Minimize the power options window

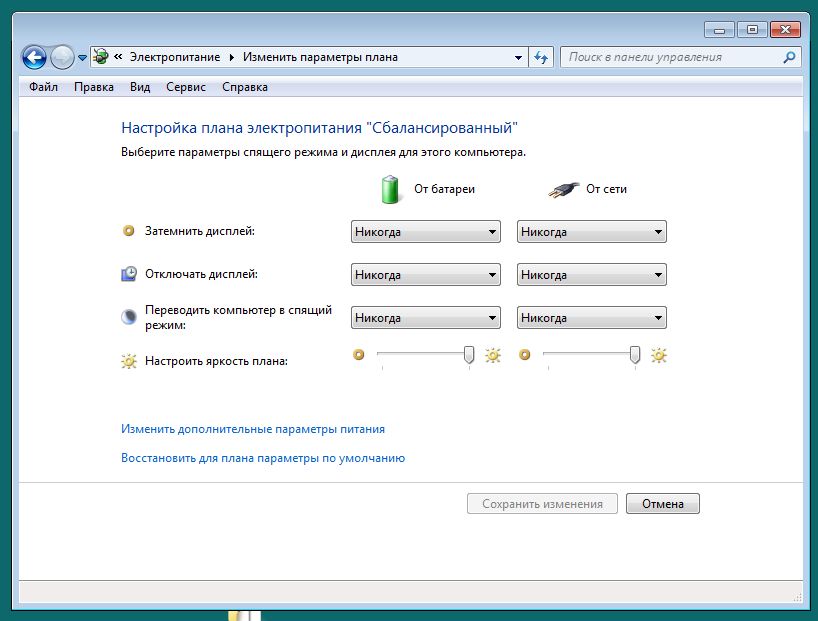719,30
